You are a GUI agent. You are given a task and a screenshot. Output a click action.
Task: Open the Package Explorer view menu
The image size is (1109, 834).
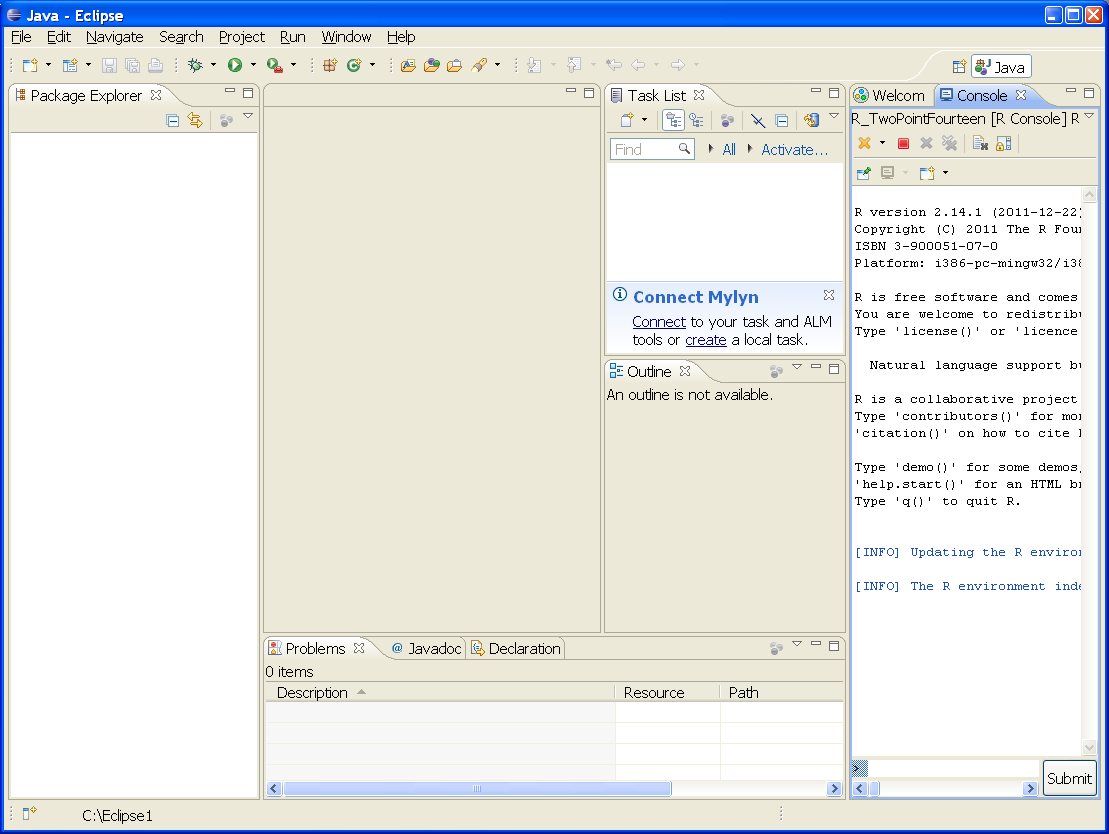(x=248, y=116)
